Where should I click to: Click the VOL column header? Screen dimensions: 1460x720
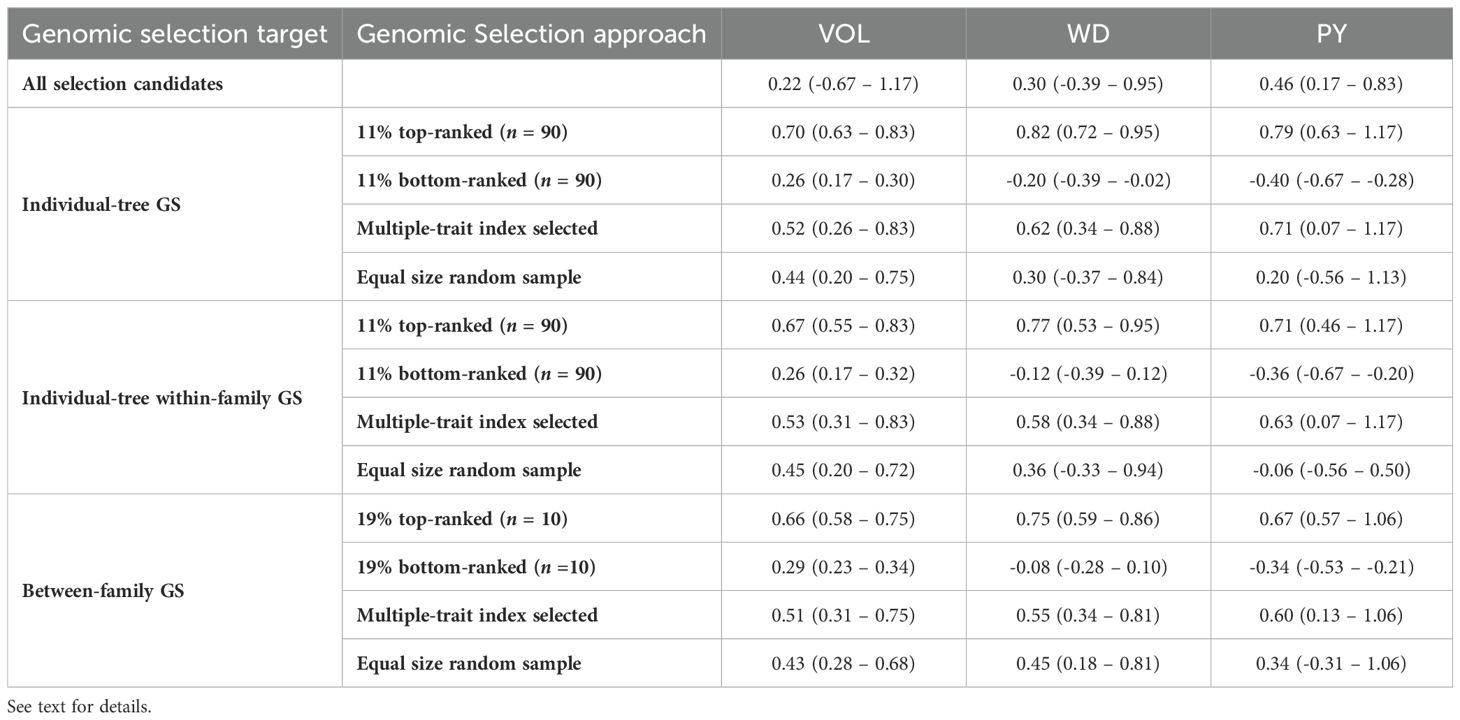pos(843,33)
